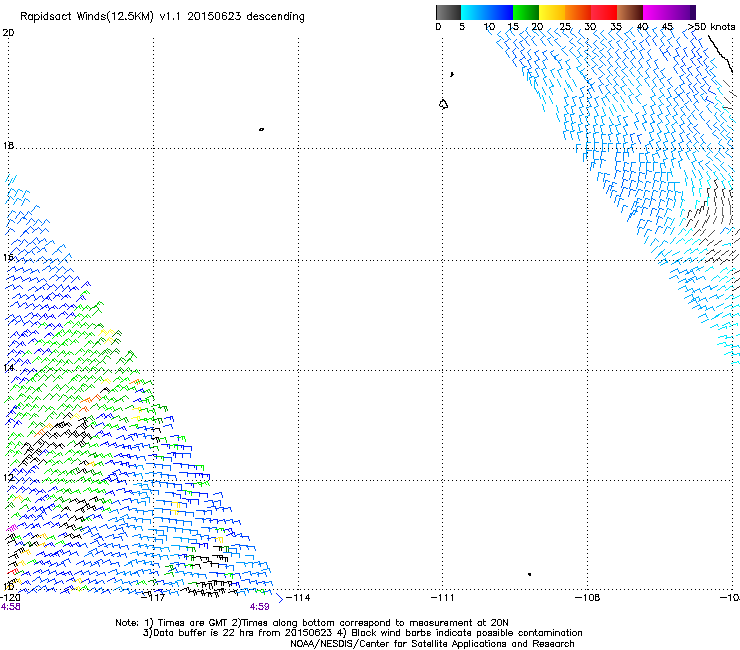Click the longitude label "-120" at bottom left

click(x=10, y=598)
